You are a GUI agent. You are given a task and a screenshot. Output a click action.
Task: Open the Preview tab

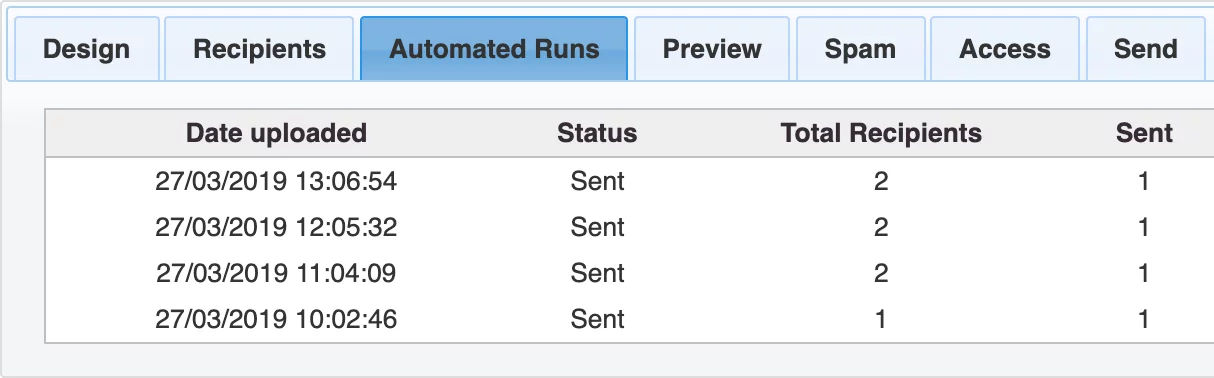point(712,49)
